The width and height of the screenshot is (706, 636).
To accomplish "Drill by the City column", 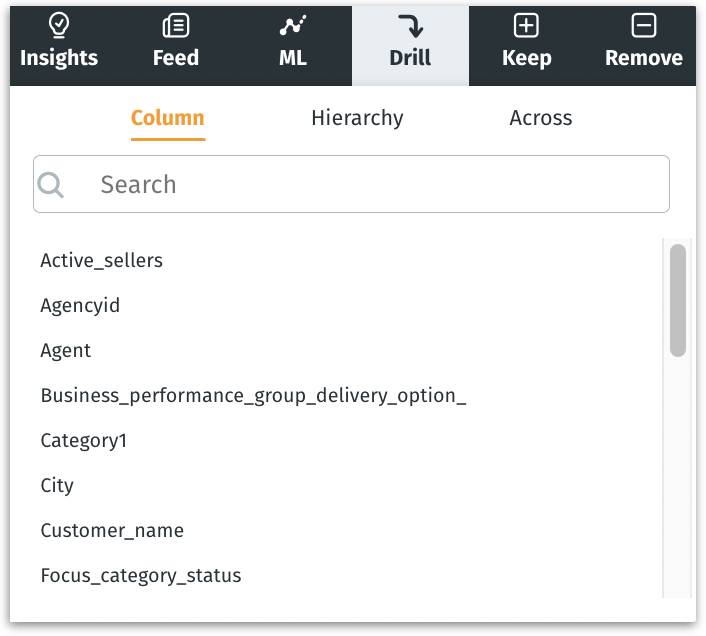I will 57,486.
